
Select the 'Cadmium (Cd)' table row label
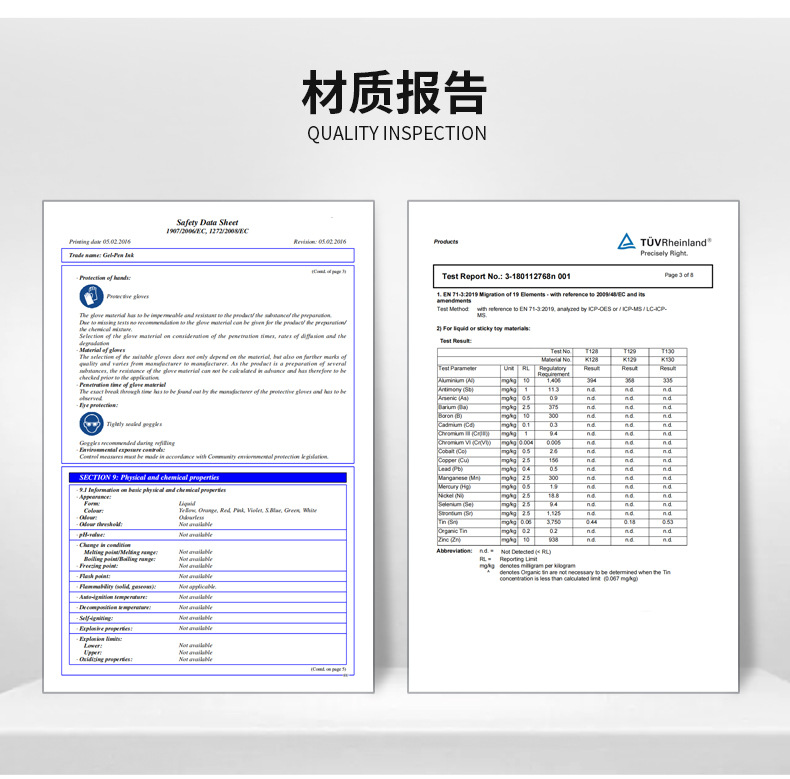[x=456, y=425]
